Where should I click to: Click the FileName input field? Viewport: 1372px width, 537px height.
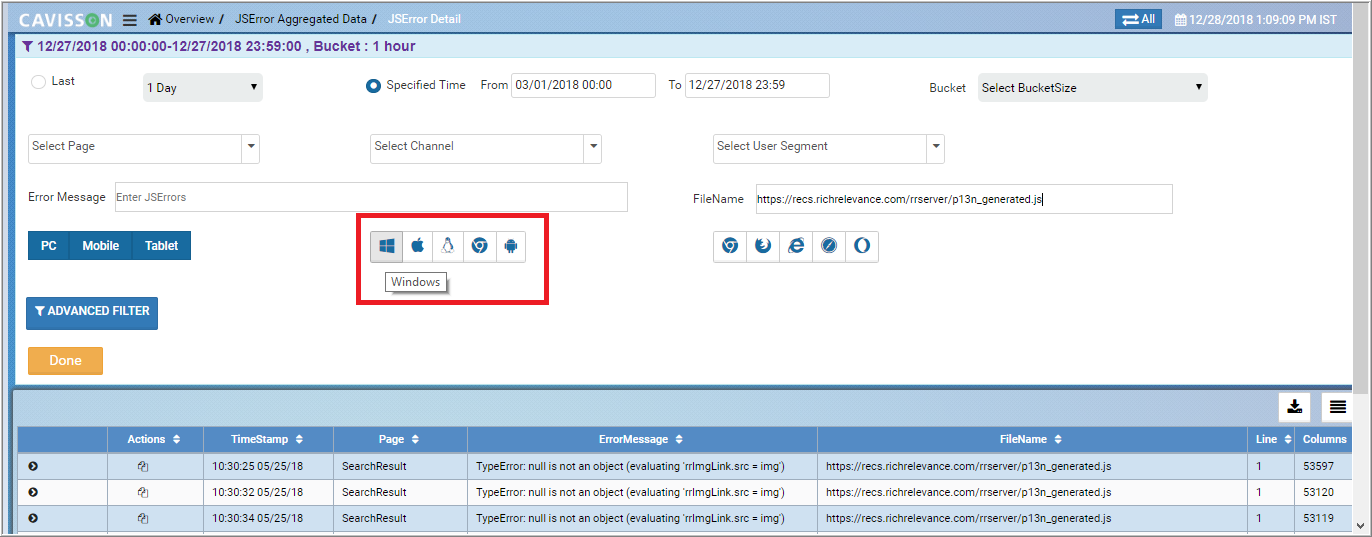click(963, 199)
